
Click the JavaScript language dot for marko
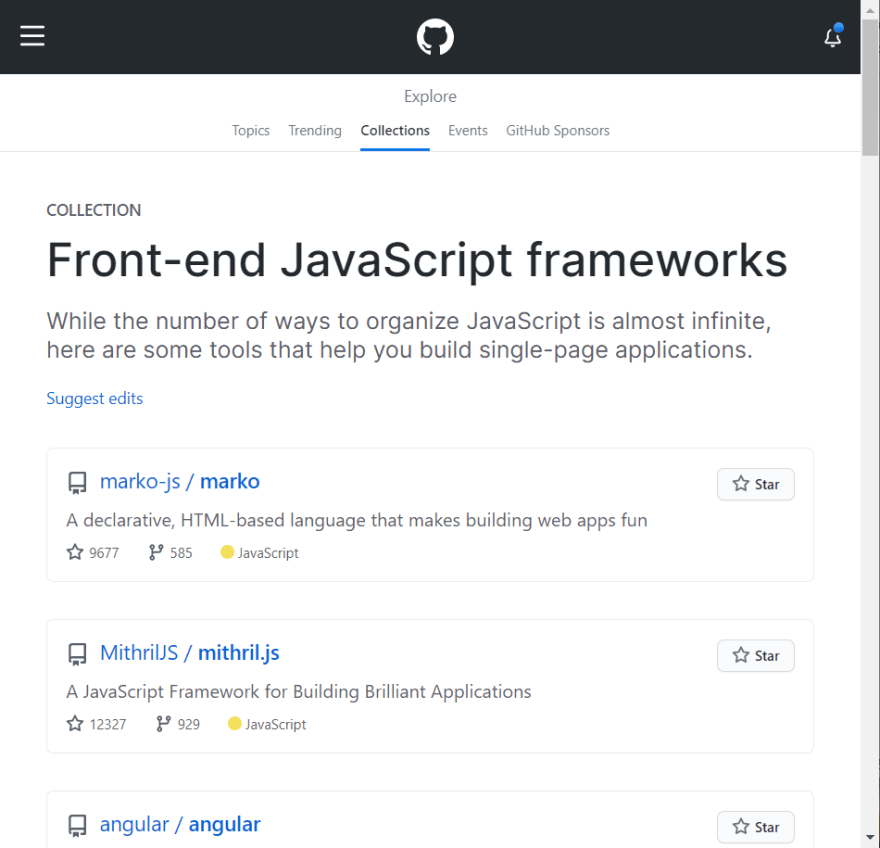coord(227,552)
